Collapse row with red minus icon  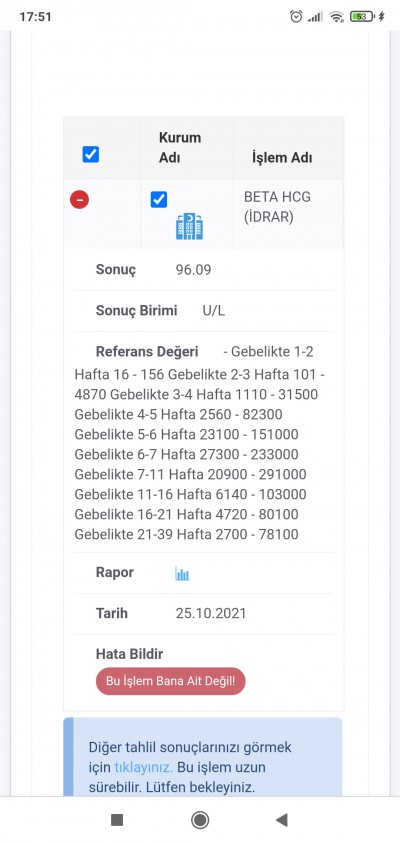[80, 200]
